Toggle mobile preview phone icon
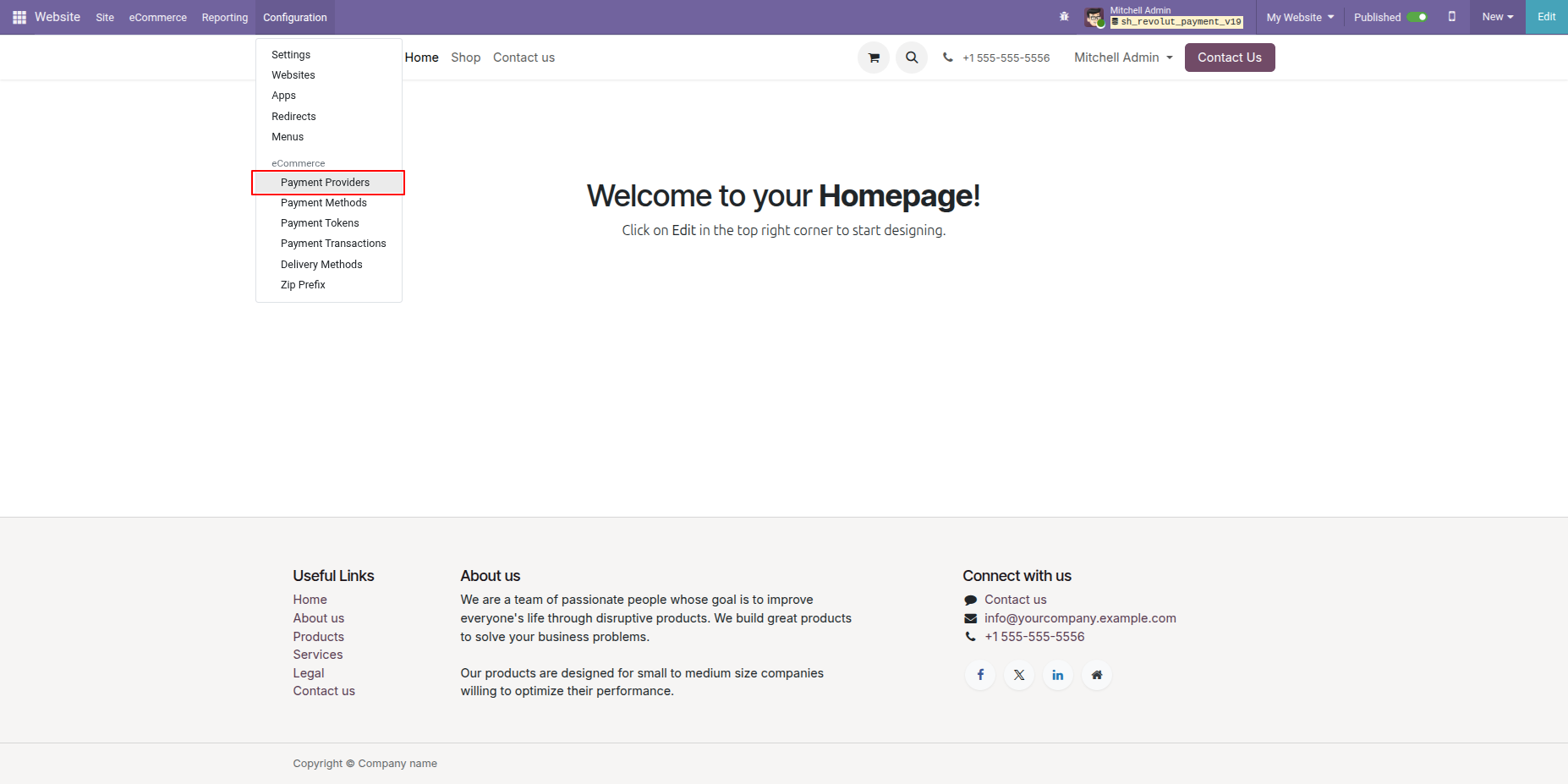 coord(1452,17)
